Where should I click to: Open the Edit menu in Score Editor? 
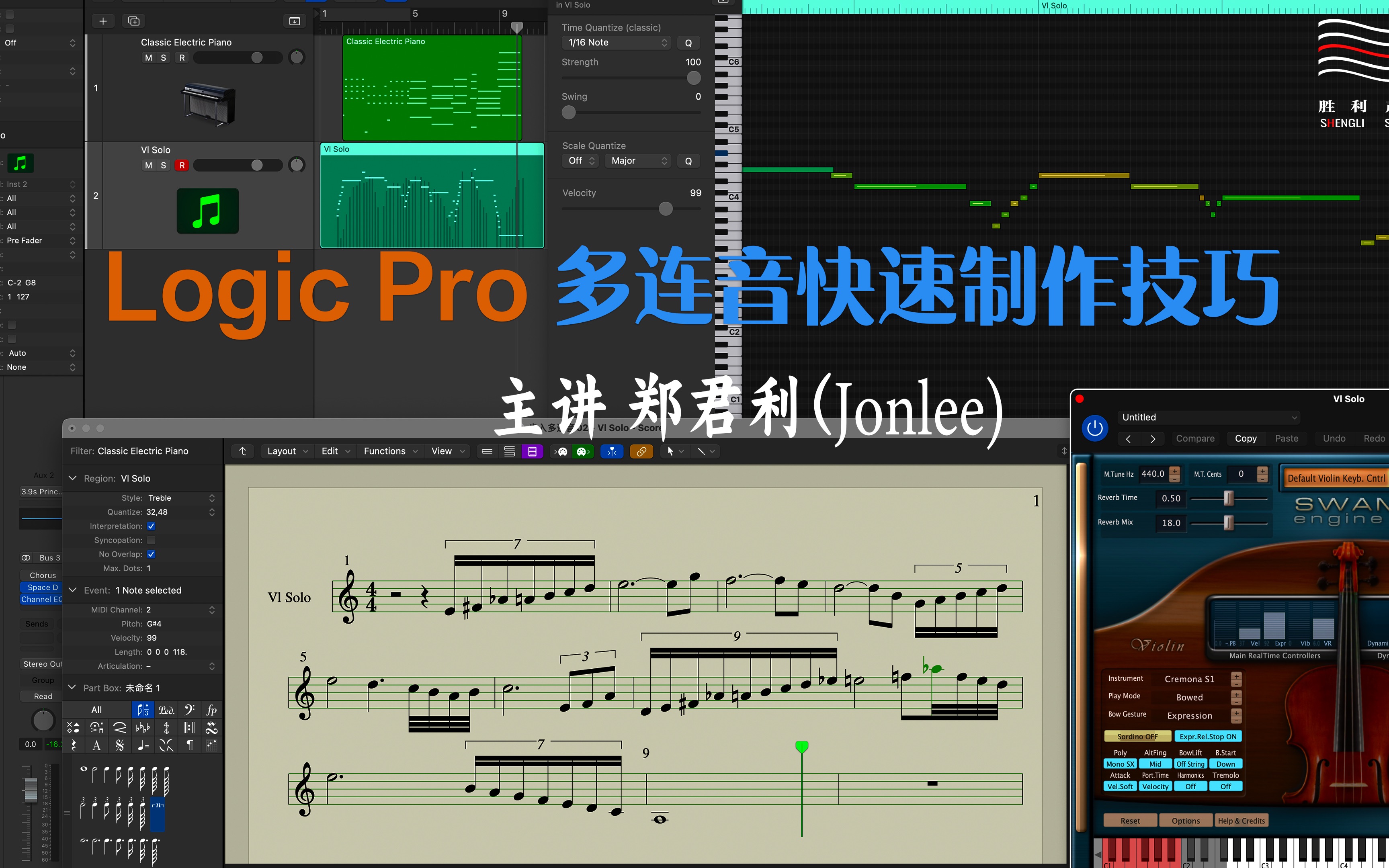[335, 451]
